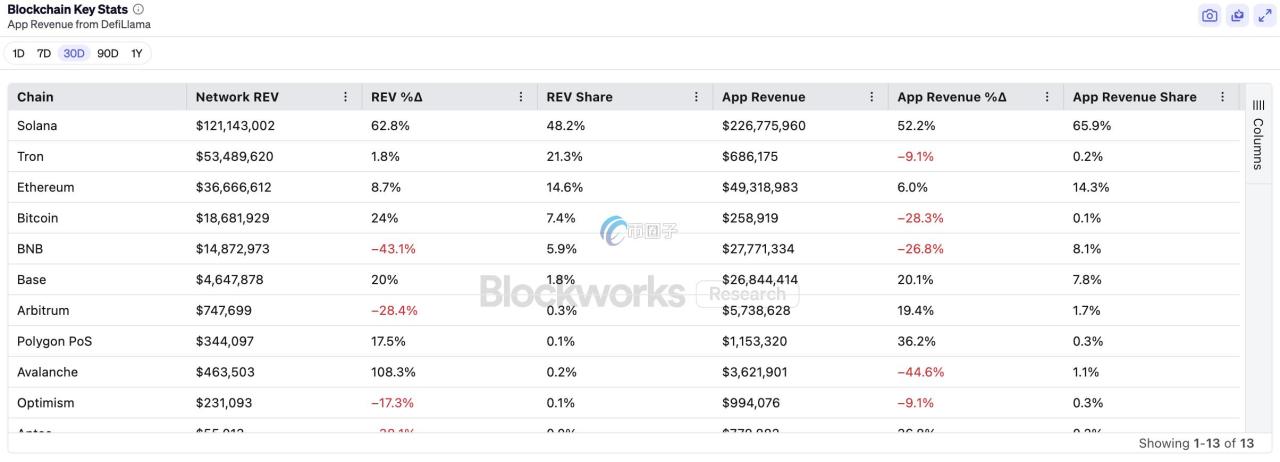
Task: Click the Tron chain cell
Action: (30, 157)
